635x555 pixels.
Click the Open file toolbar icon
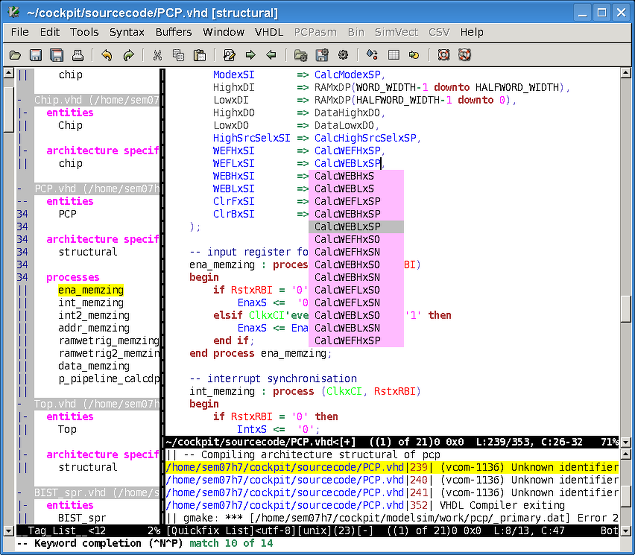point(15,55)
